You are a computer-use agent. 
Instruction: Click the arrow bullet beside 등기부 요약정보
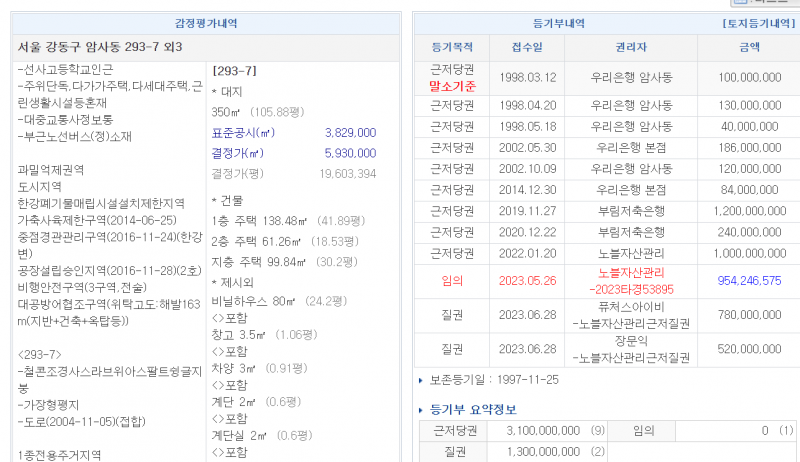coord(420,410)
